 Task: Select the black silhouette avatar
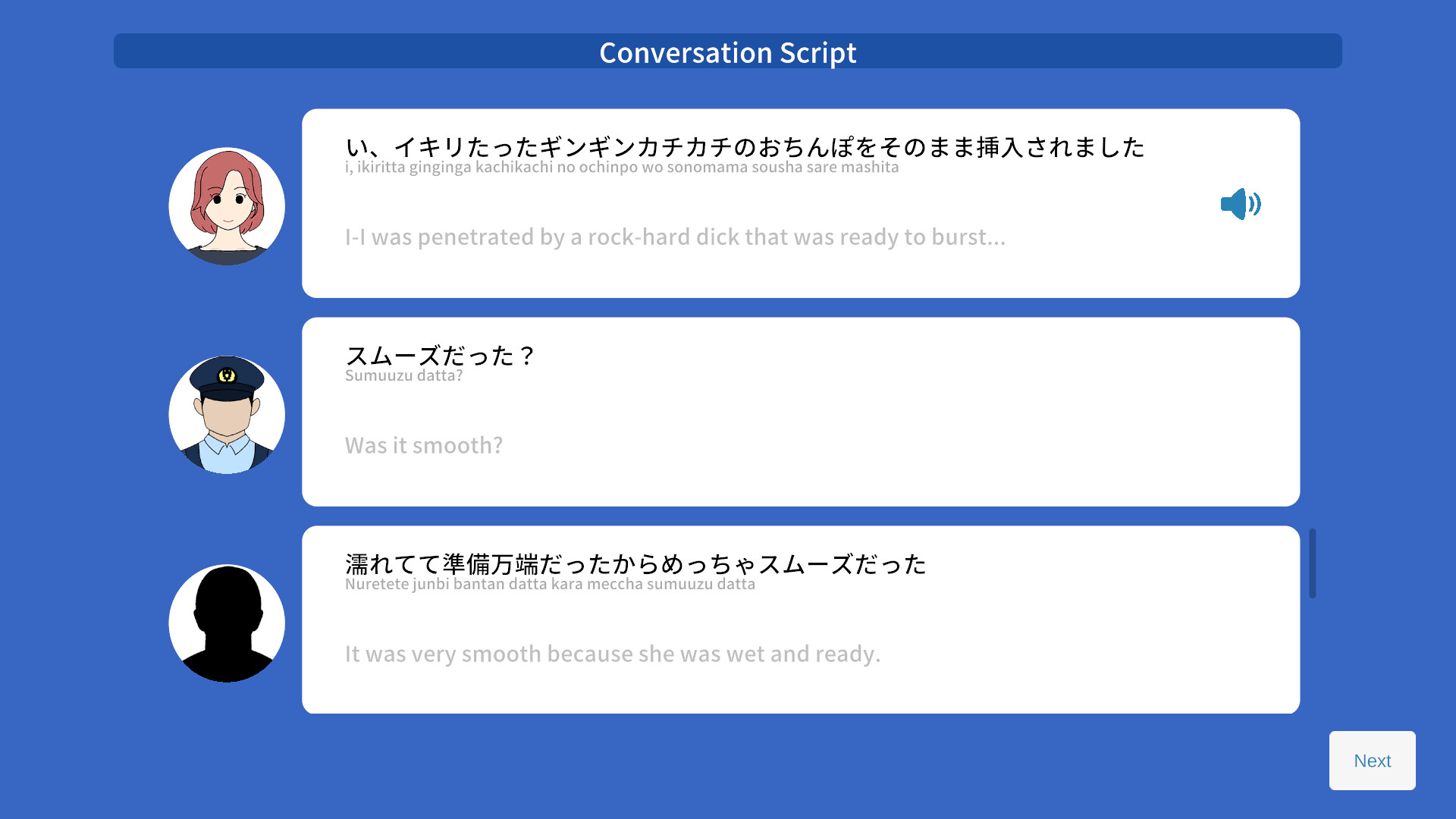(x=227, y=623)
